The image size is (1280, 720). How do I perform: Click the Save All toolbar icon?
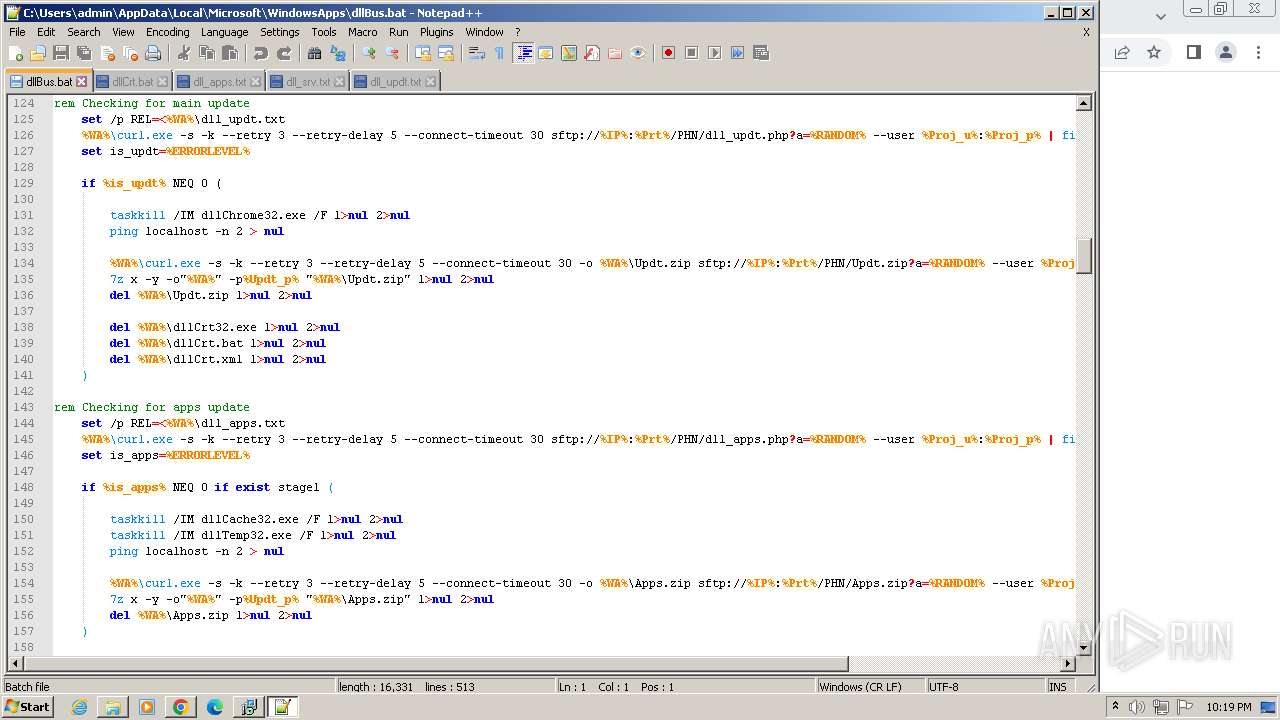[x=84, y=53]
